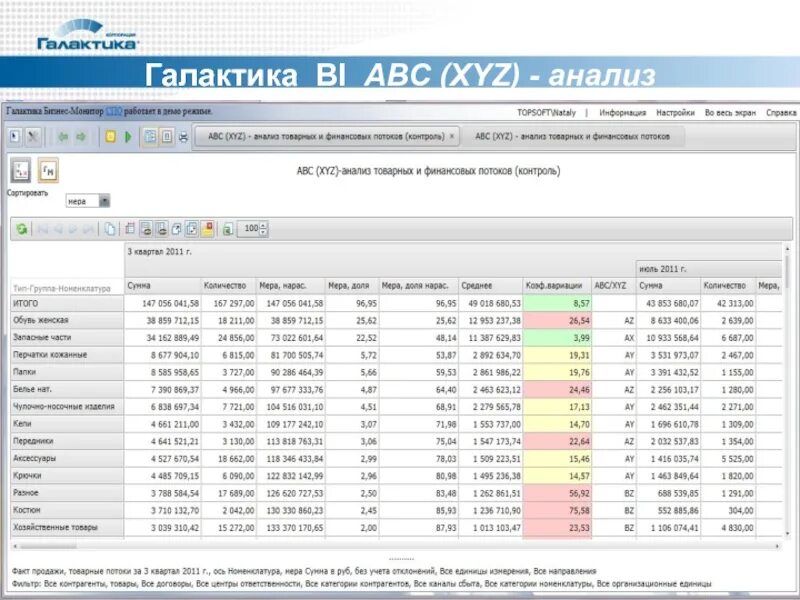Refresh the report with green refresh icon
This screenshot has height=600, width=800.
click(21, 229)
